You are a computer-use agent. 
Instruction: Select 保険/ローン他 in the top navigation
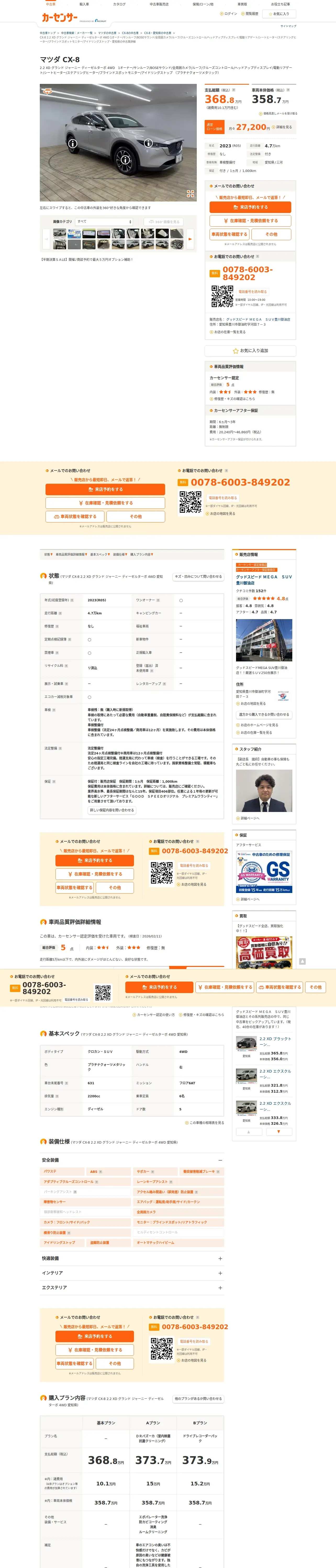coord(203,4)
